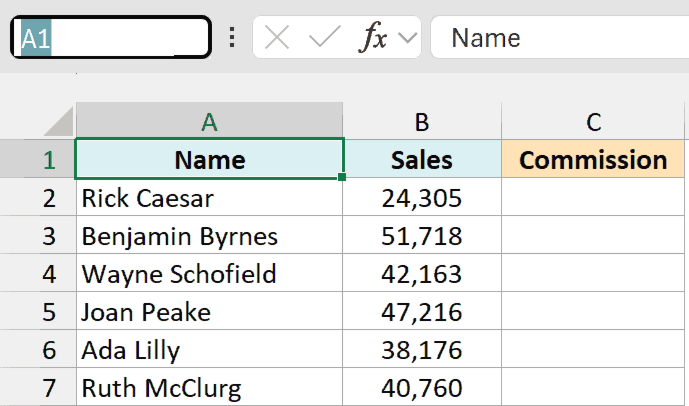Click the Commission header cell

tap(593, 159)
